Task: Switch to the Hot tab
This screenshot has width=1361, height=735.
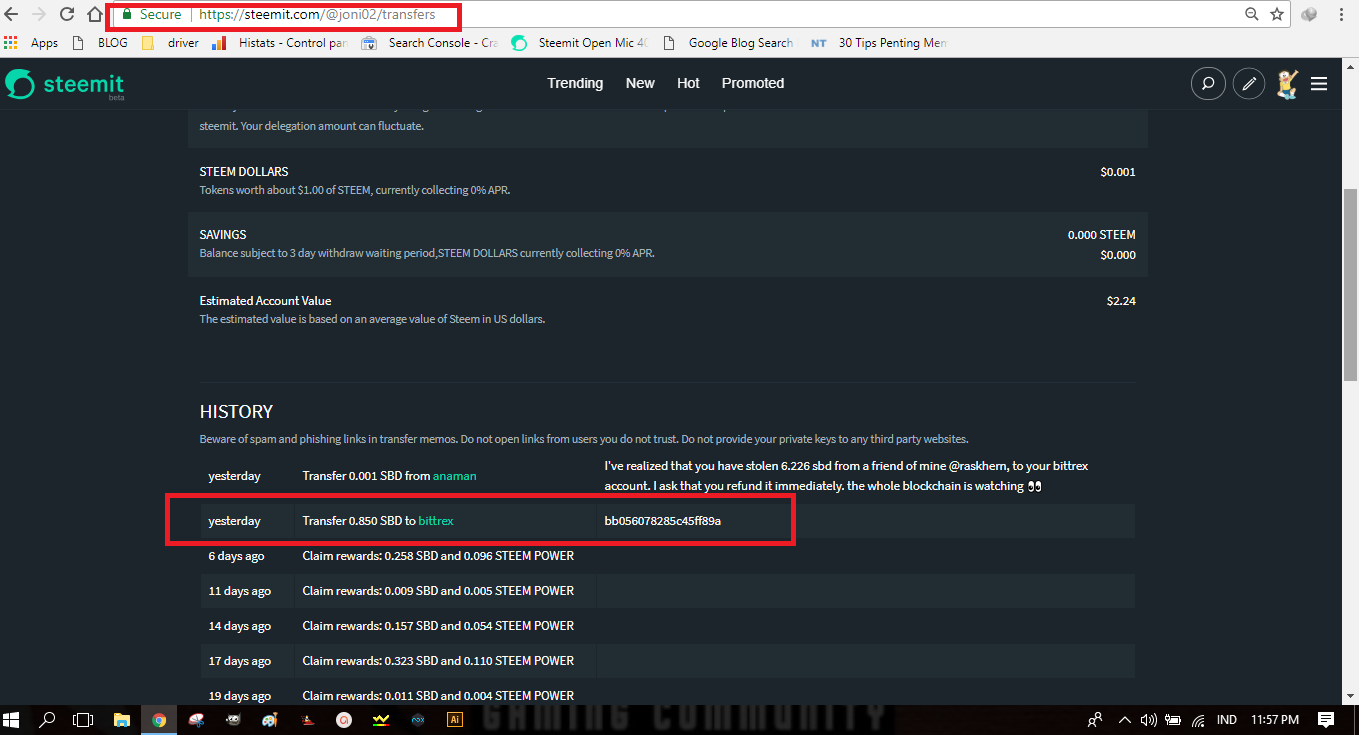Action: [688, 83]
